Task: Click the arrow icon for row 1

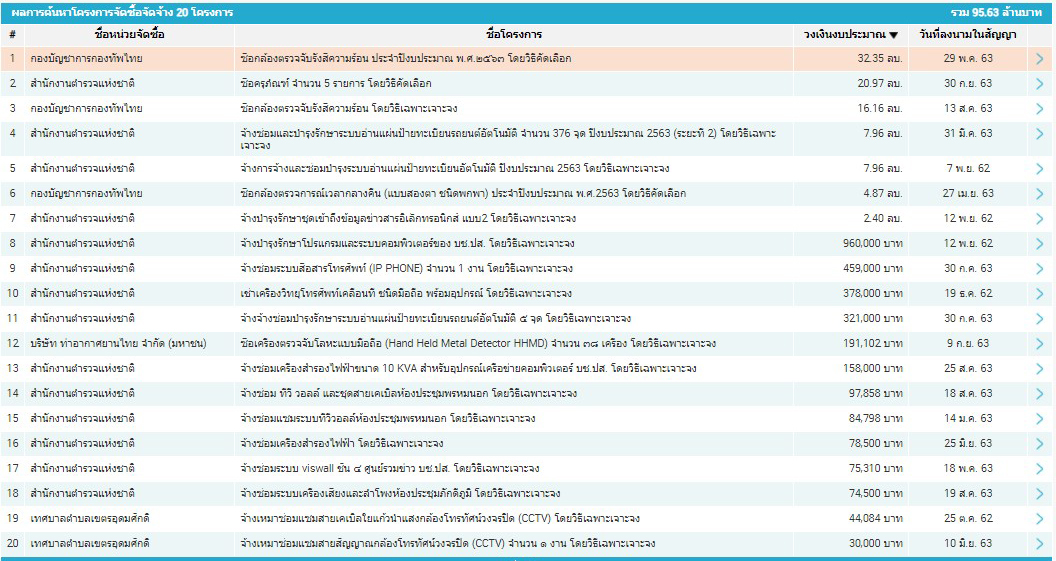Action: click(1040, 58)
